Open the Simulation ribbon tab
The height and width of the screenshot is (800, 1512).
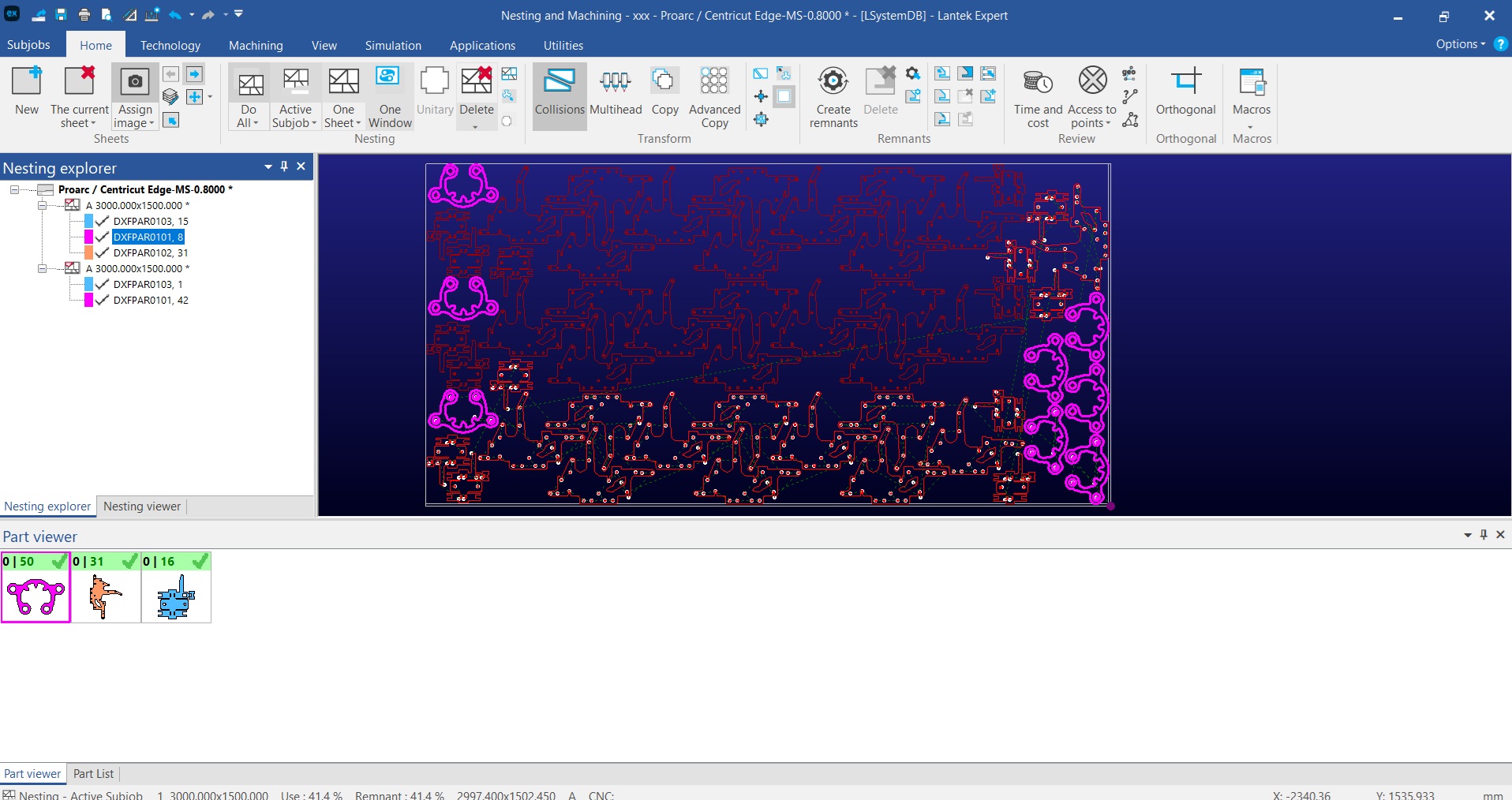click(x=393, y=45)
